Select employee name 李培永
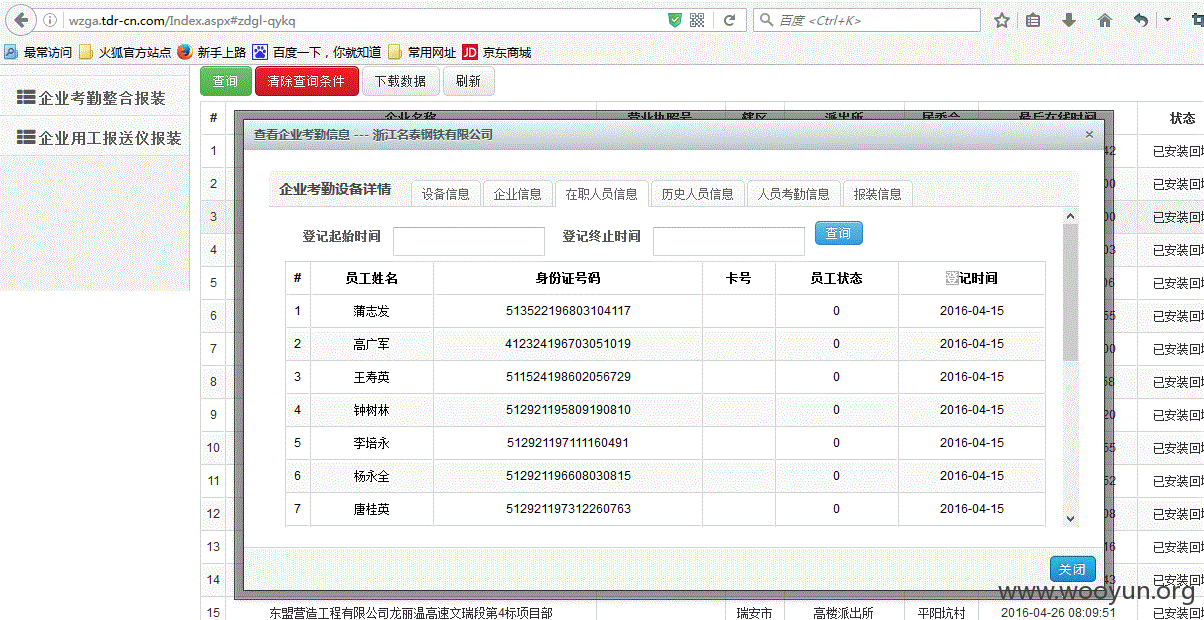1204x620 pixels. [372, 443]
